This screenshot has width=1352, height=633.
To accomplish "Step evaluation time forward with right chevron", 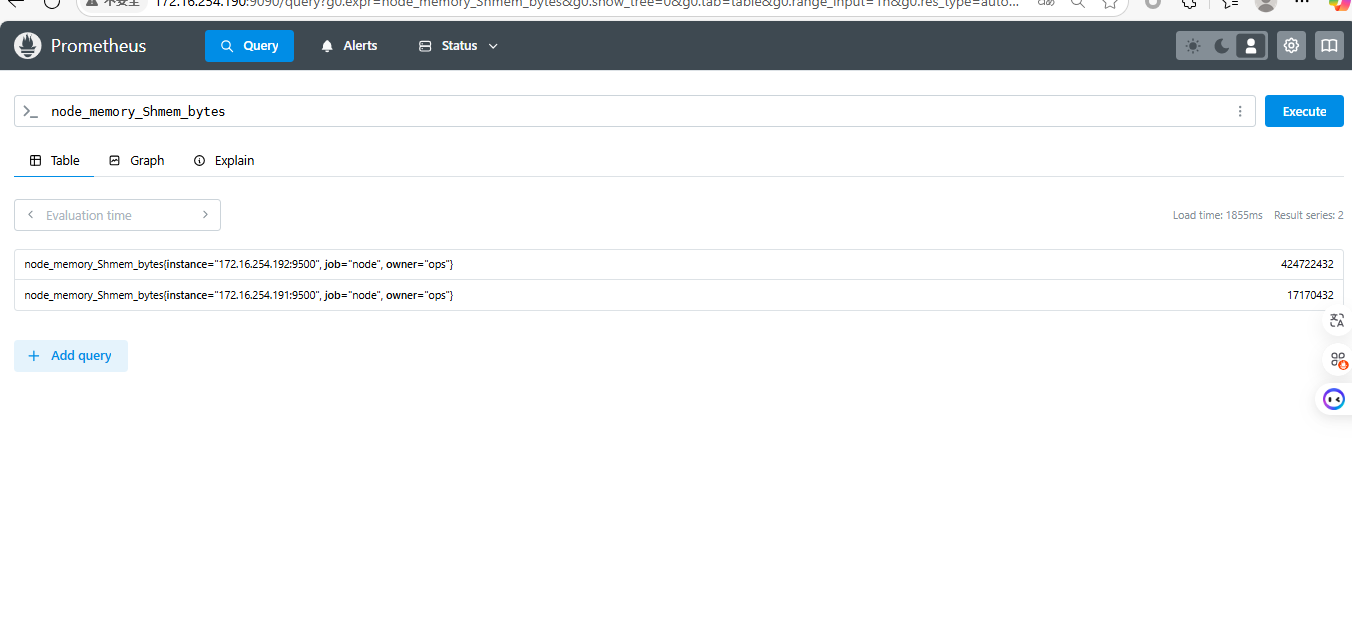I will click(205, 215).
